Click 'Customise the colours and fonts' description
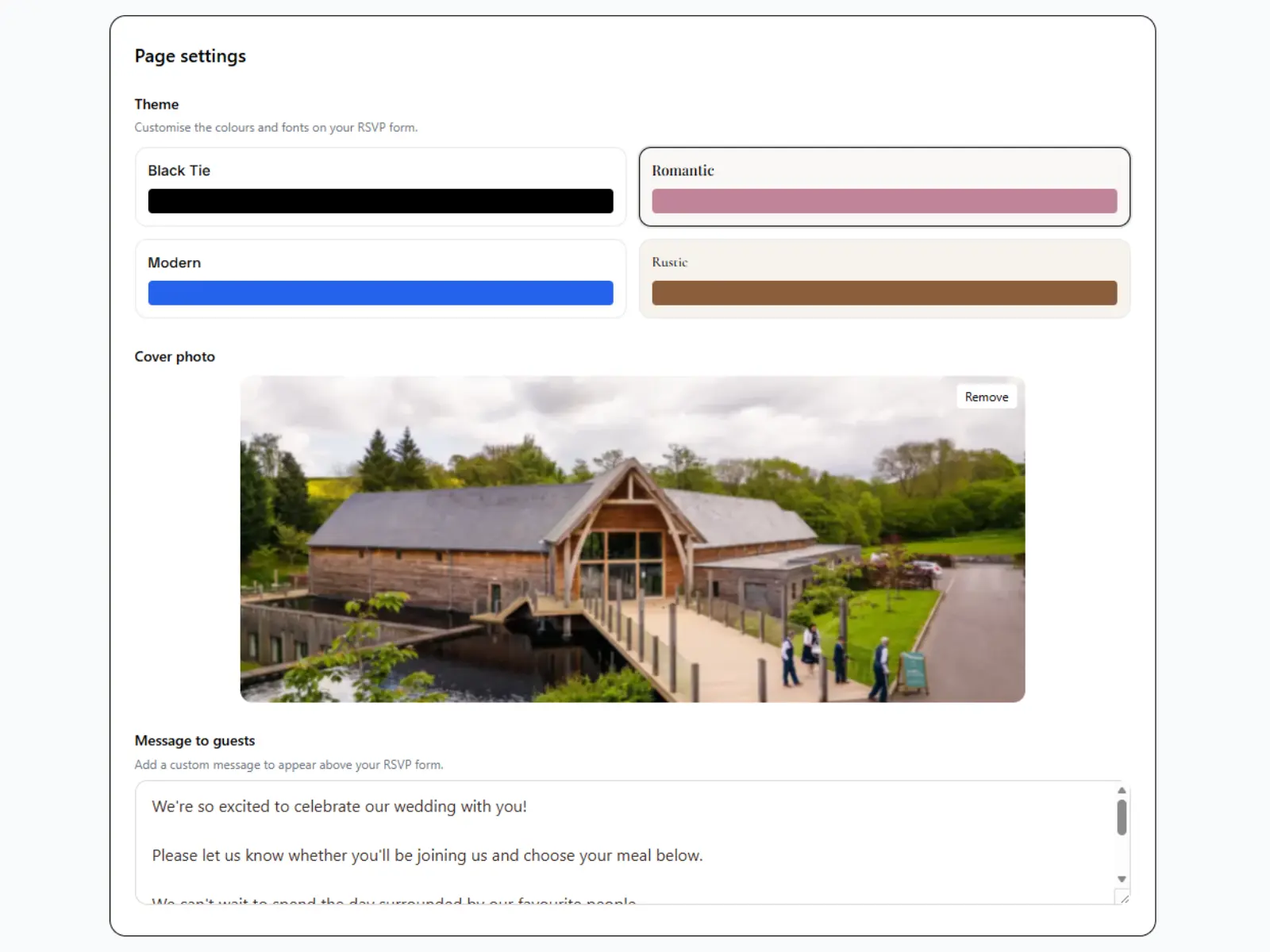1270x952 pixels. coord(276,127)
